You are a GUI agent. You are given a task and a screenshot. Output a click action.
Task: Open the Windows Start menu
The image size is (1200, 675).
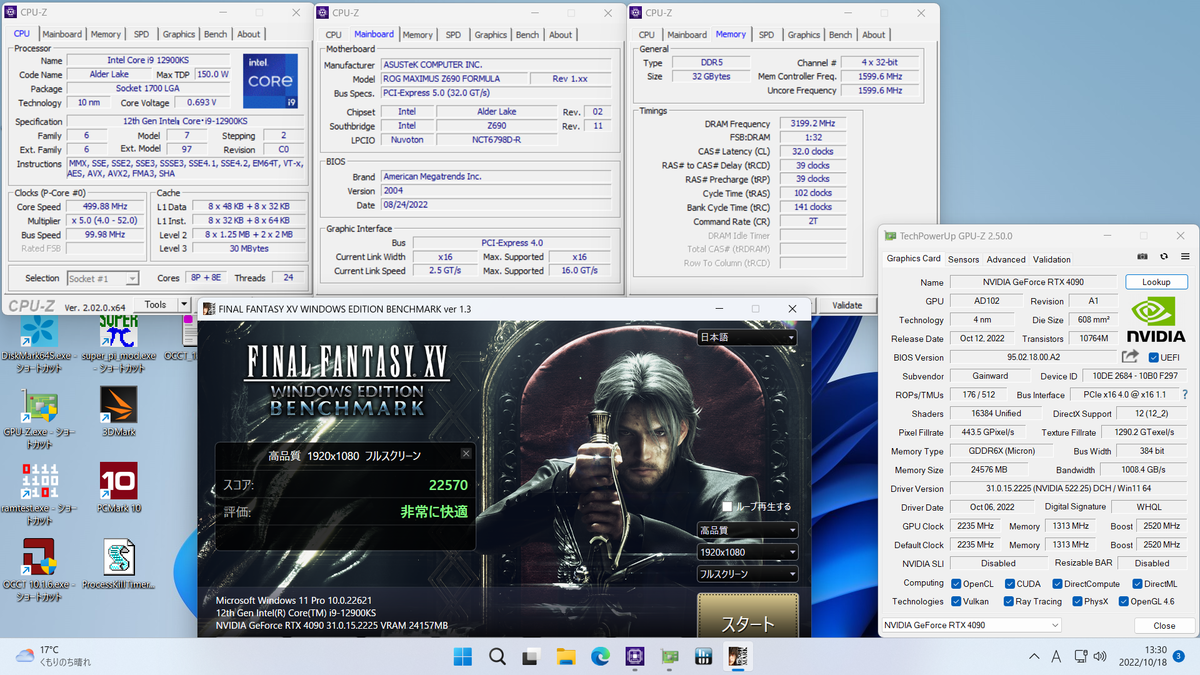(x=463, y=657)
